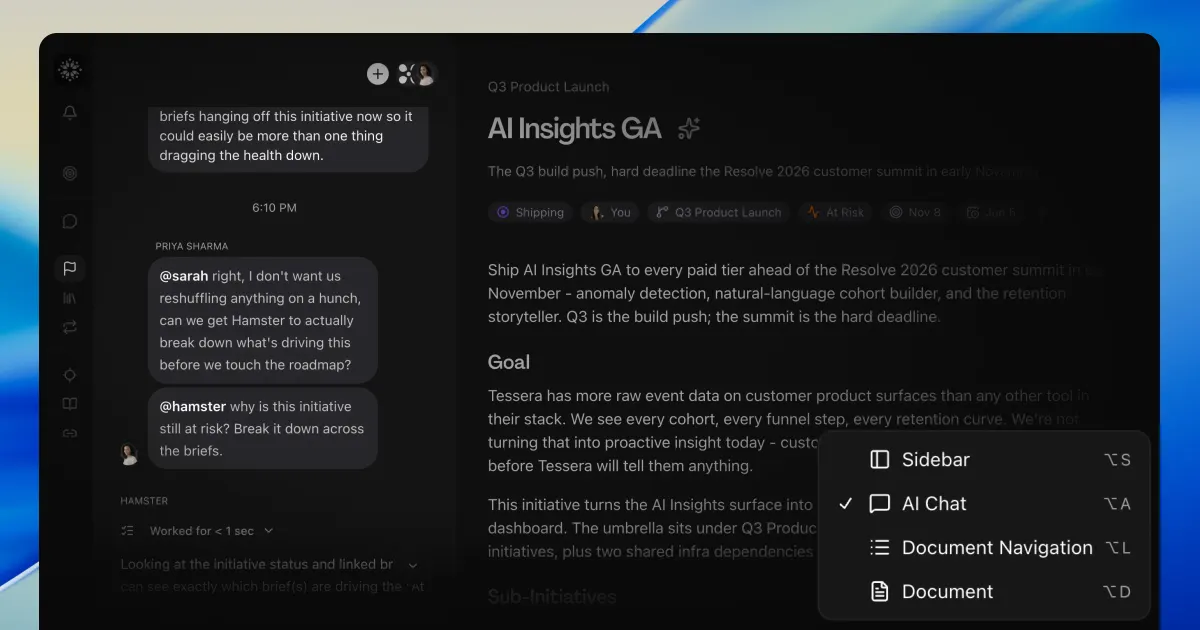Click Priya's avatar beside the hamster message

(129, 454)
